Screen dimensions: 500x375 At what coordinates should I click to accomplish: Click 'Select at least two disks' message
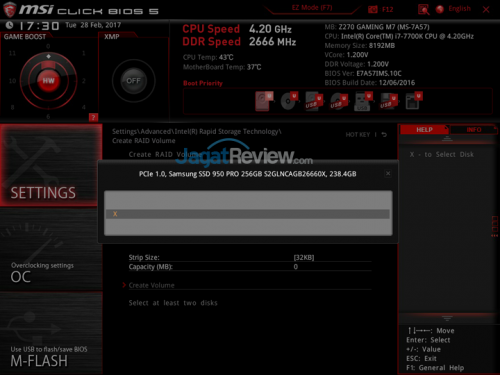173,303
